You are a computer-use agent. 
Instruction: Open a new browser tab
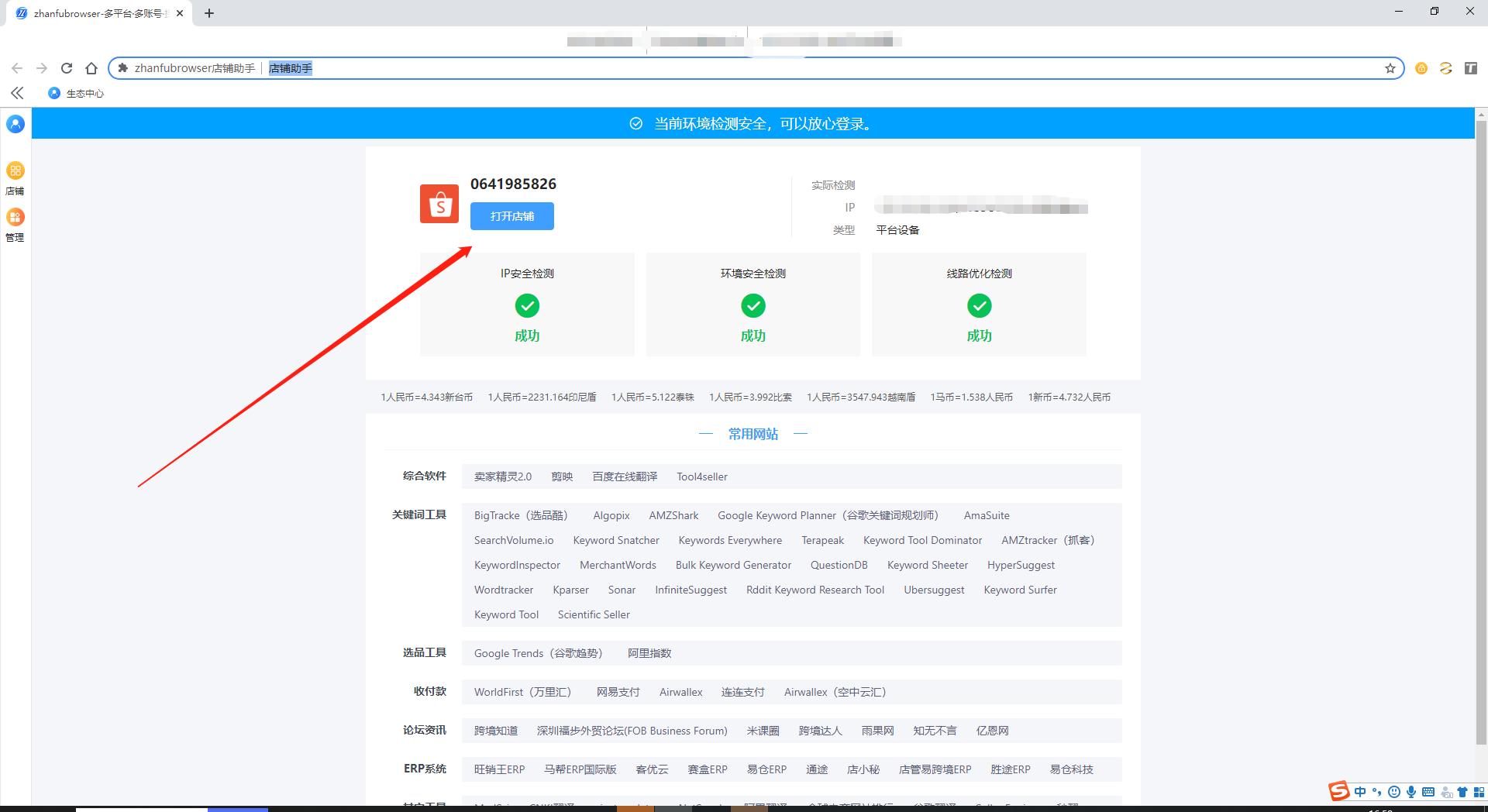tap(209, 13)
